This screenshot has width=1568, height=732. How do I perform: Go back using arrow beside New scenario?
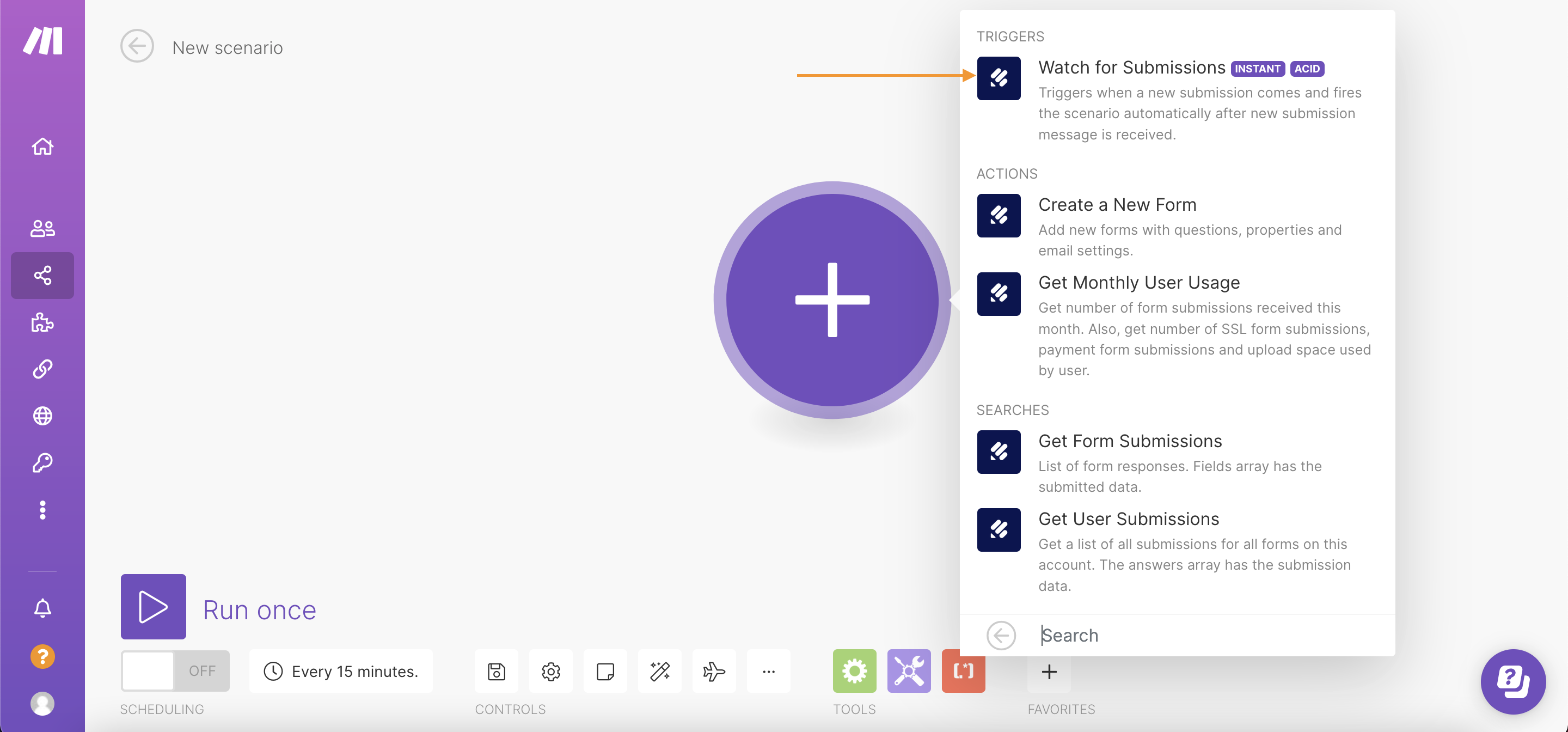coord(137,46)
